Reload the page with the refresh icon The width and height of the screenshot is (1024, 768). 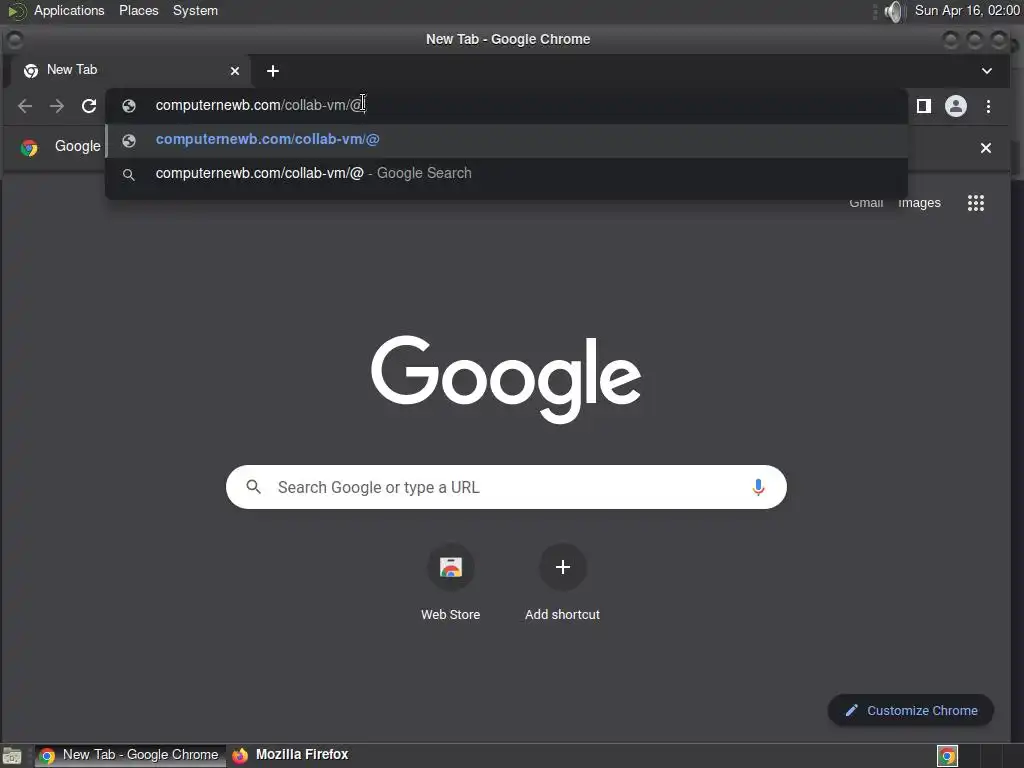(x=89, y=106)
